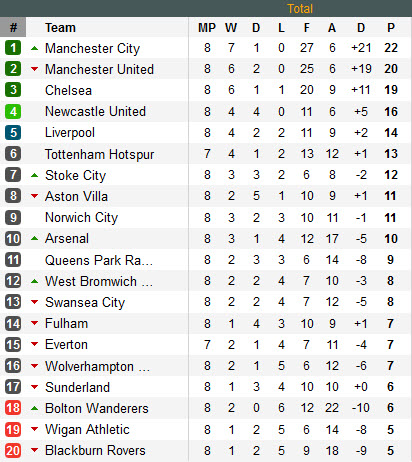Image resolution: width=412 pixels, height=462 pixels.
Task: Click the red rank 20 badge
Action: tap(13, 451)
